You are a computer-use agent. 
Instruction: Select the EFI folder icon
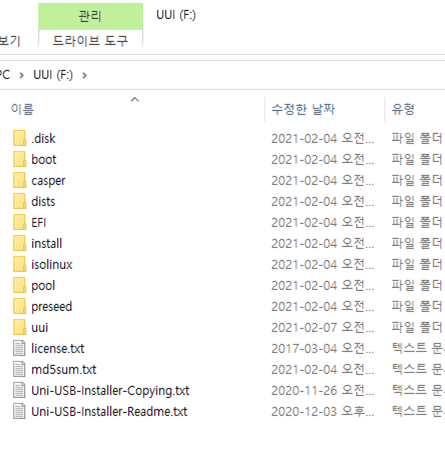point(19,222)
